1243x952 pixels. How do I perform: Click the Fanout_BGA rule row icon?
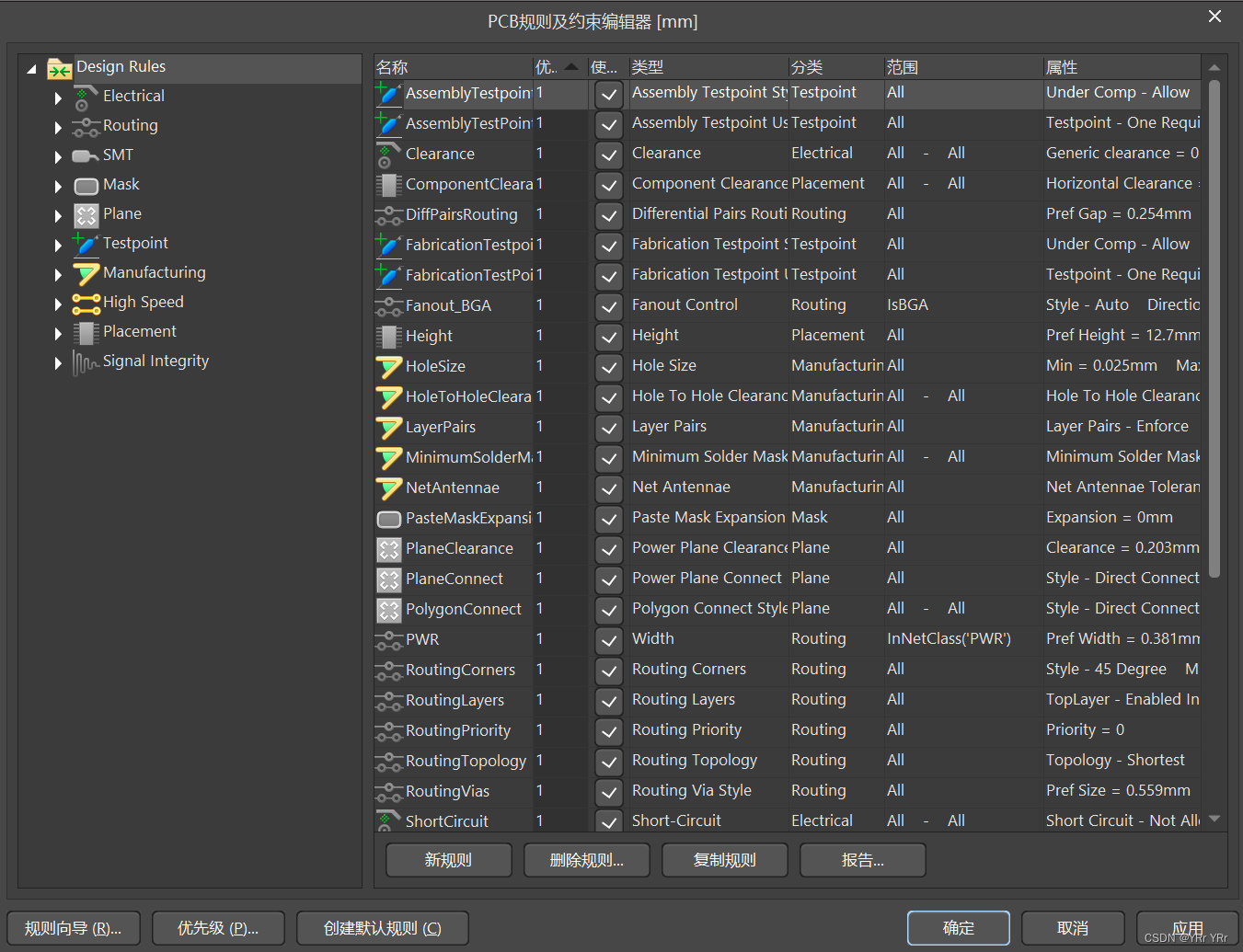click(x=388, y=306)
